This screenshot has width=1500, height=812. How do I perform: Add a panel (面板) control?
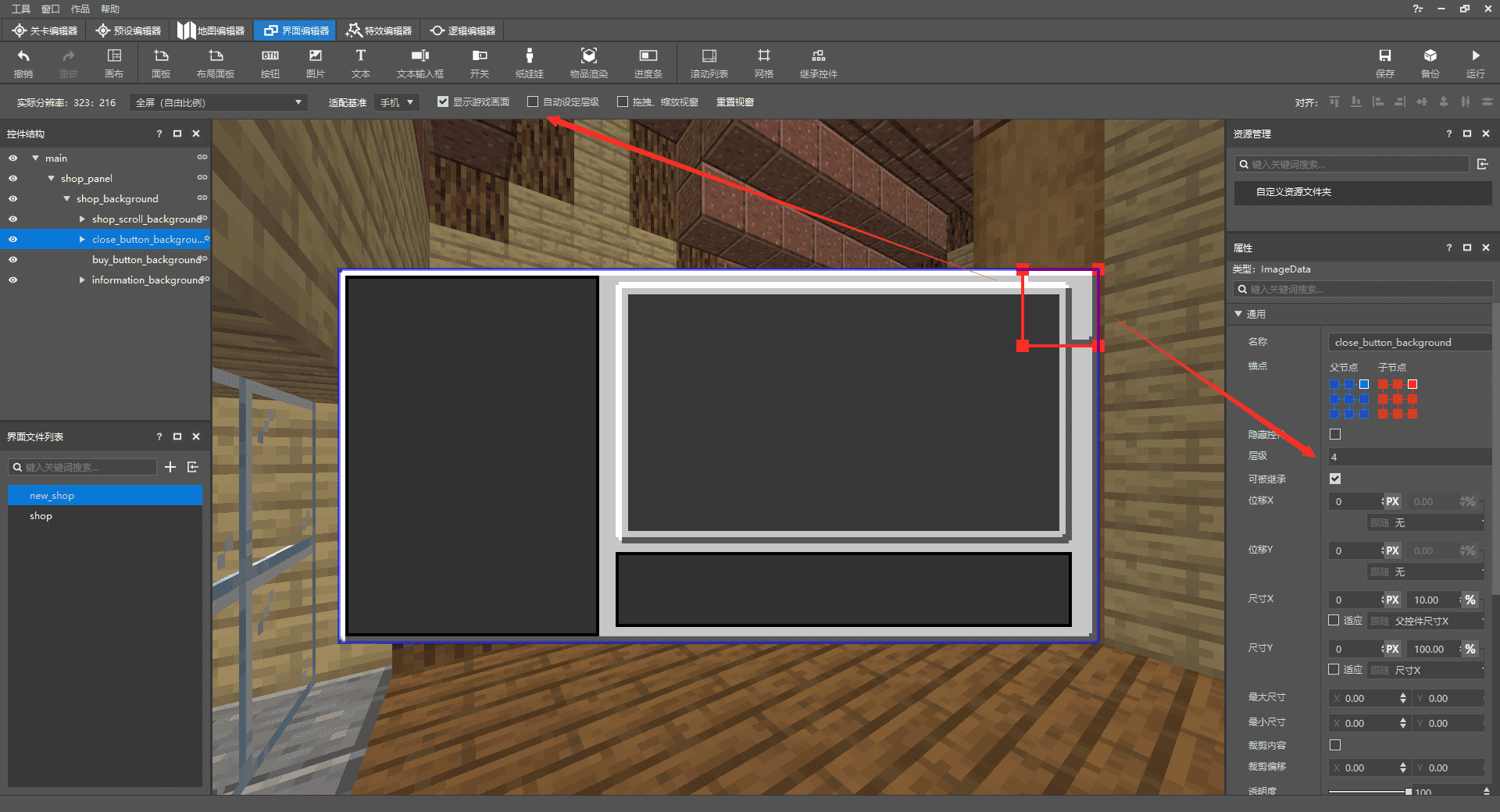(x=161, y=63)
